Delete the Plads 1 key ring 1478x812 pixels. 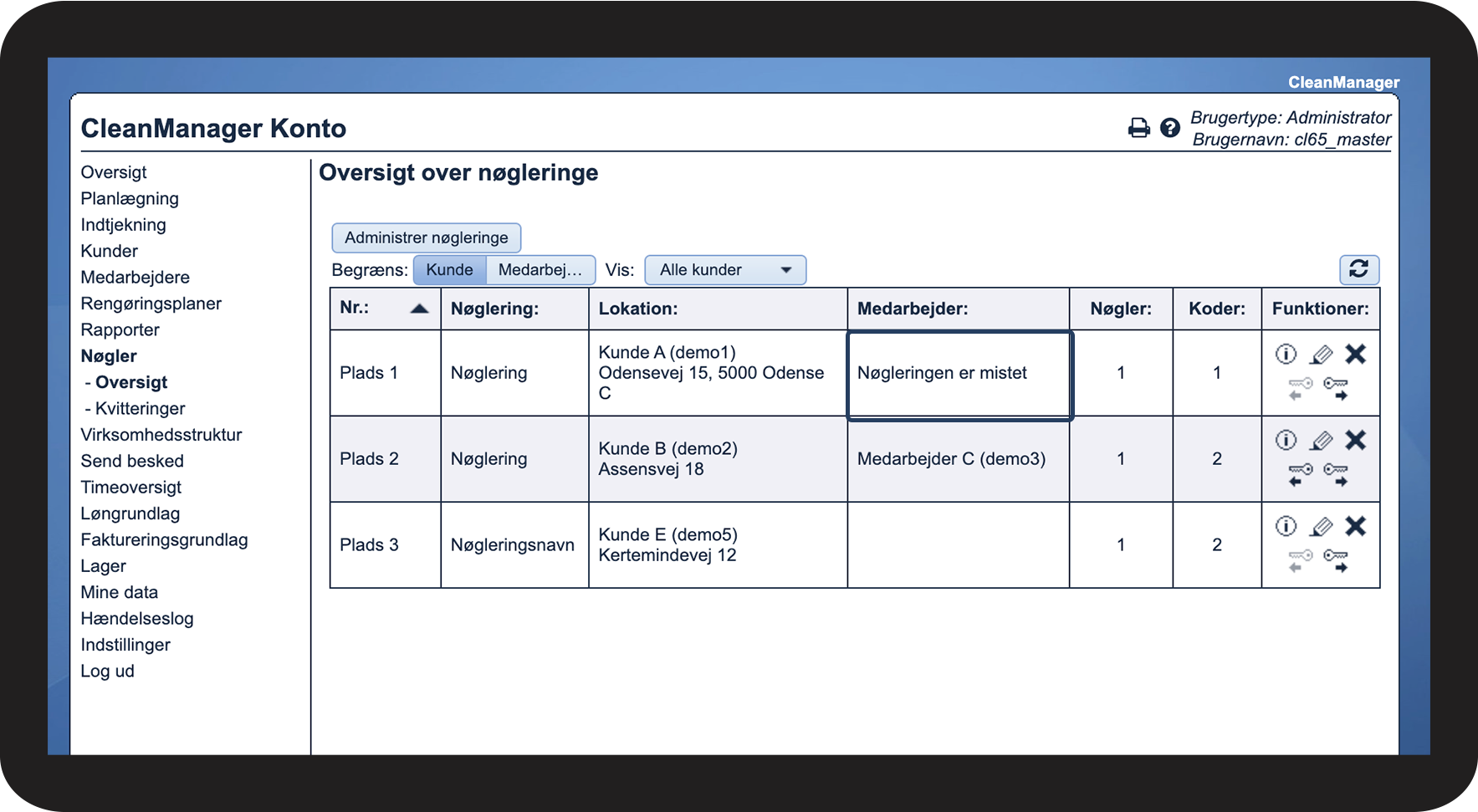pyautogui.click(x=1355, y=355)
